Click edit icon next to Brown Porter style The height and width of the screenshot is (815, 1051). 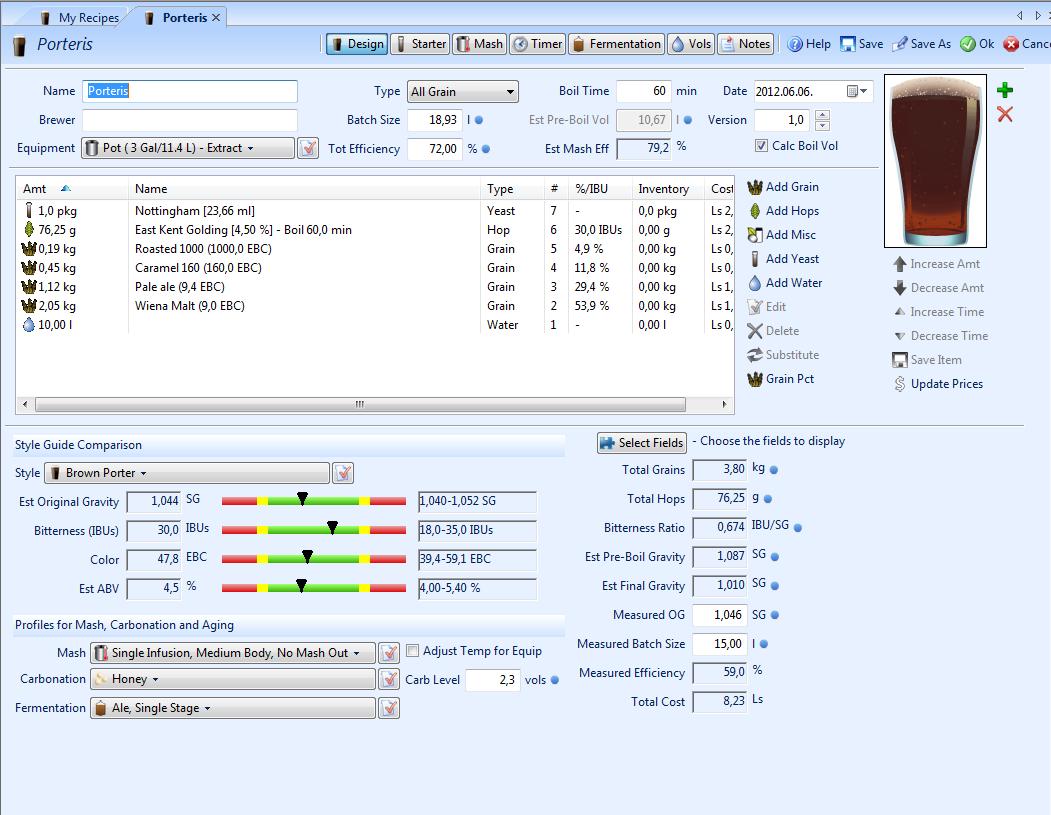(342, 473)
